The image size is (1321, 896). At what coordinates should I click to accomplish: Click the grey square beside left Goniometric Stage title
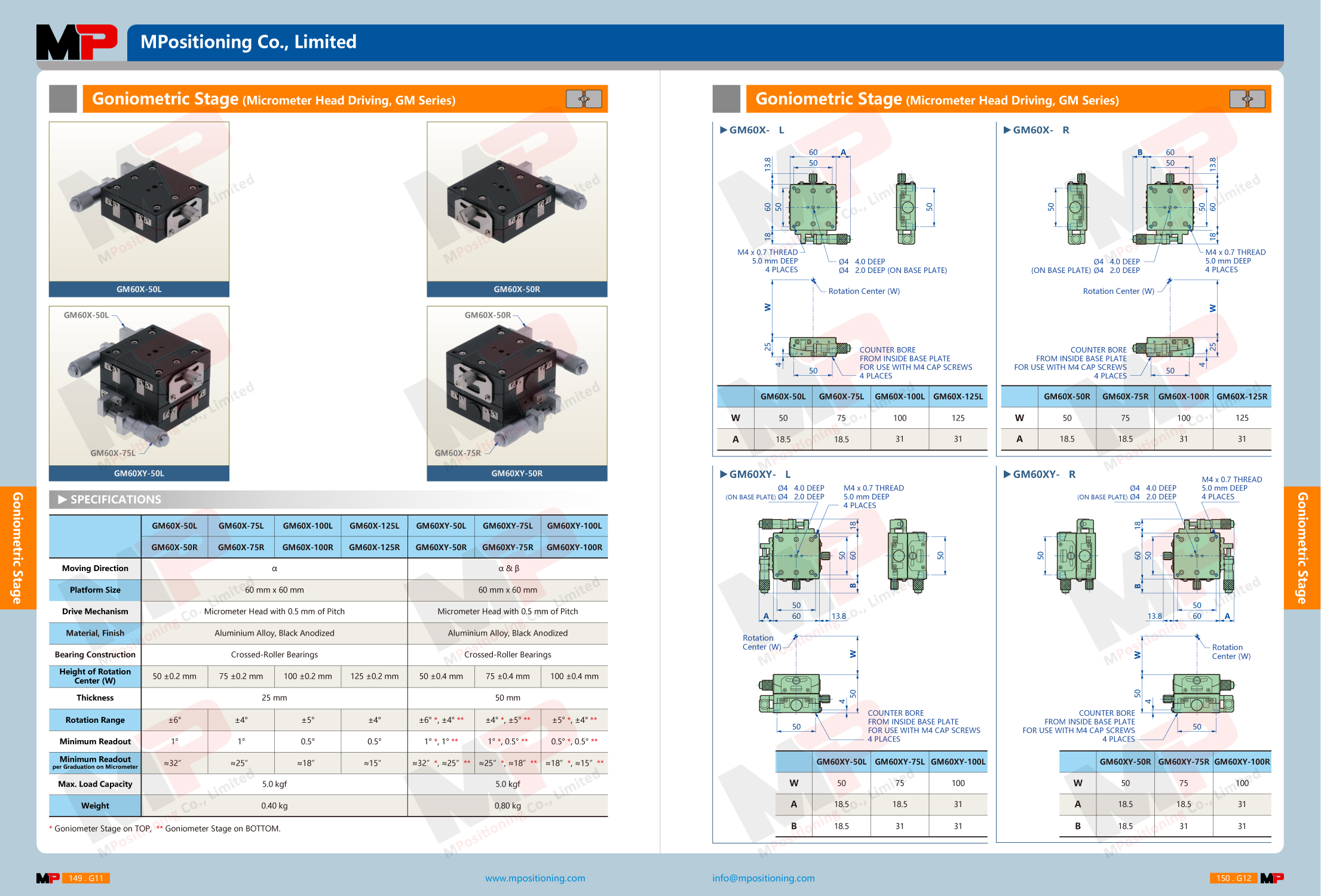pos(63,99)
